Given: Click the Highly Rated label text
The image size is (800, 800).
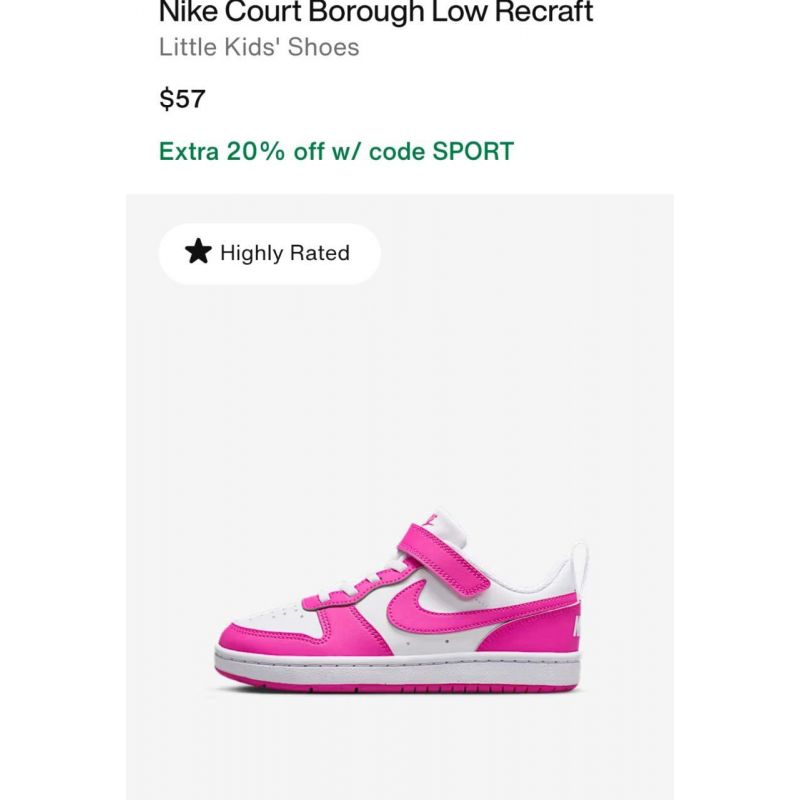Looking at the screenshot, I should tap(285, 253).
